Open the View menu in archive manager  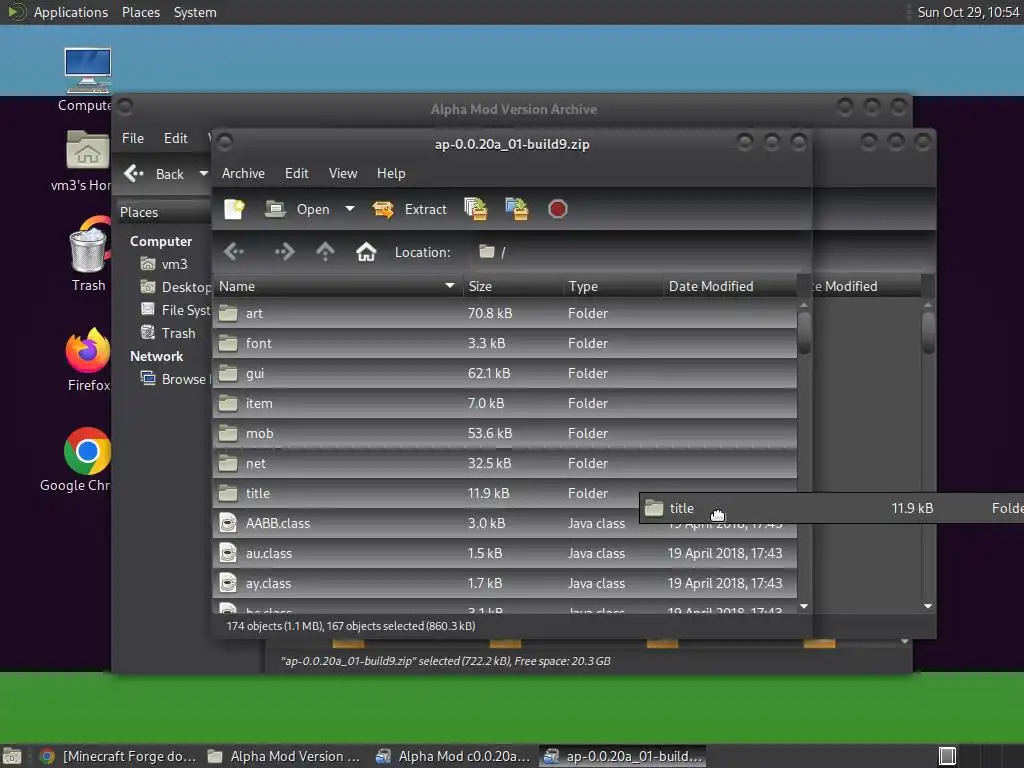click(x=343, y=173)
